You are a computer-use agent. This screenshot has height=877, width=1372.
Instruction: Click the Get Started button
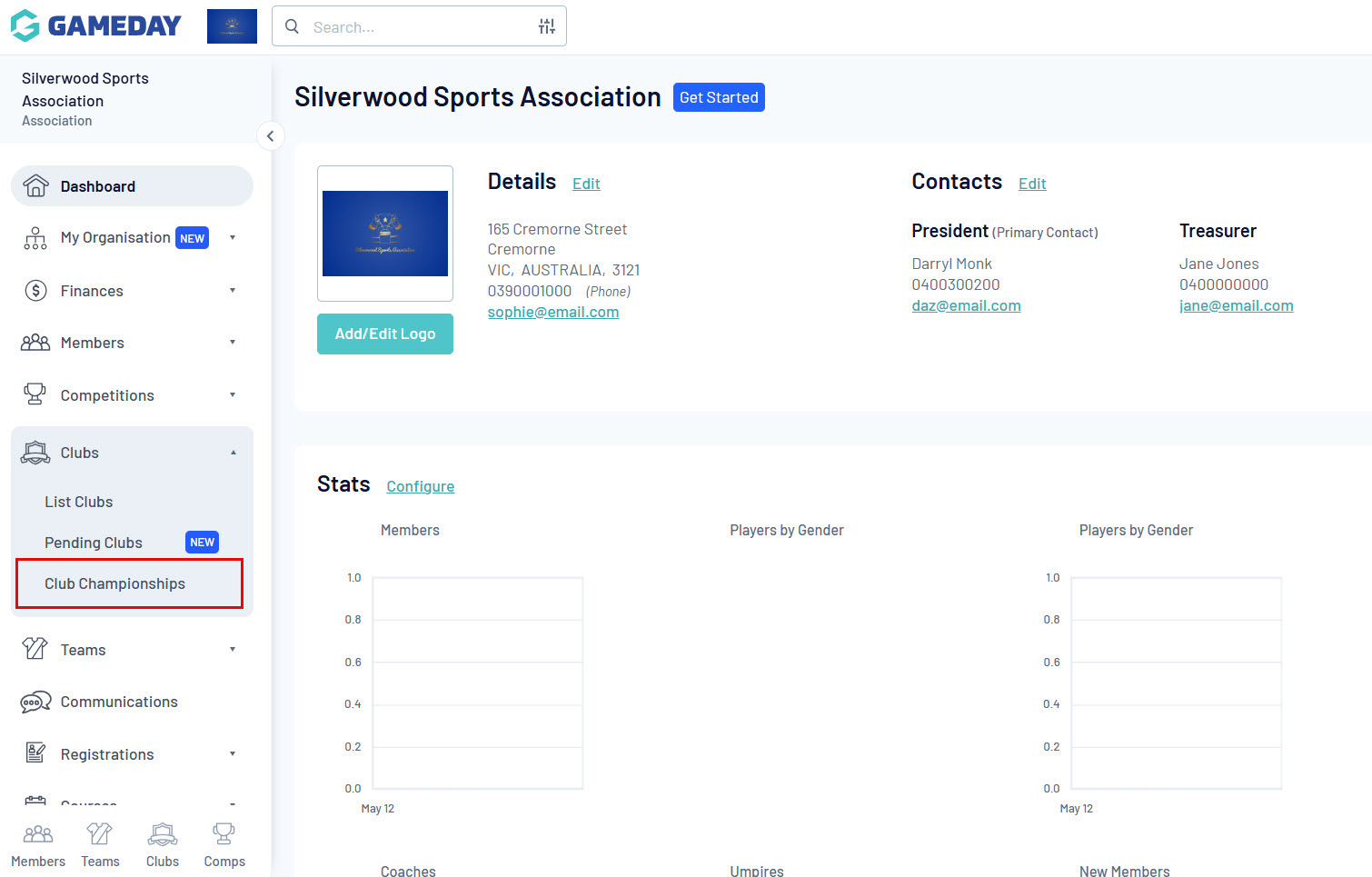[719, 97]
